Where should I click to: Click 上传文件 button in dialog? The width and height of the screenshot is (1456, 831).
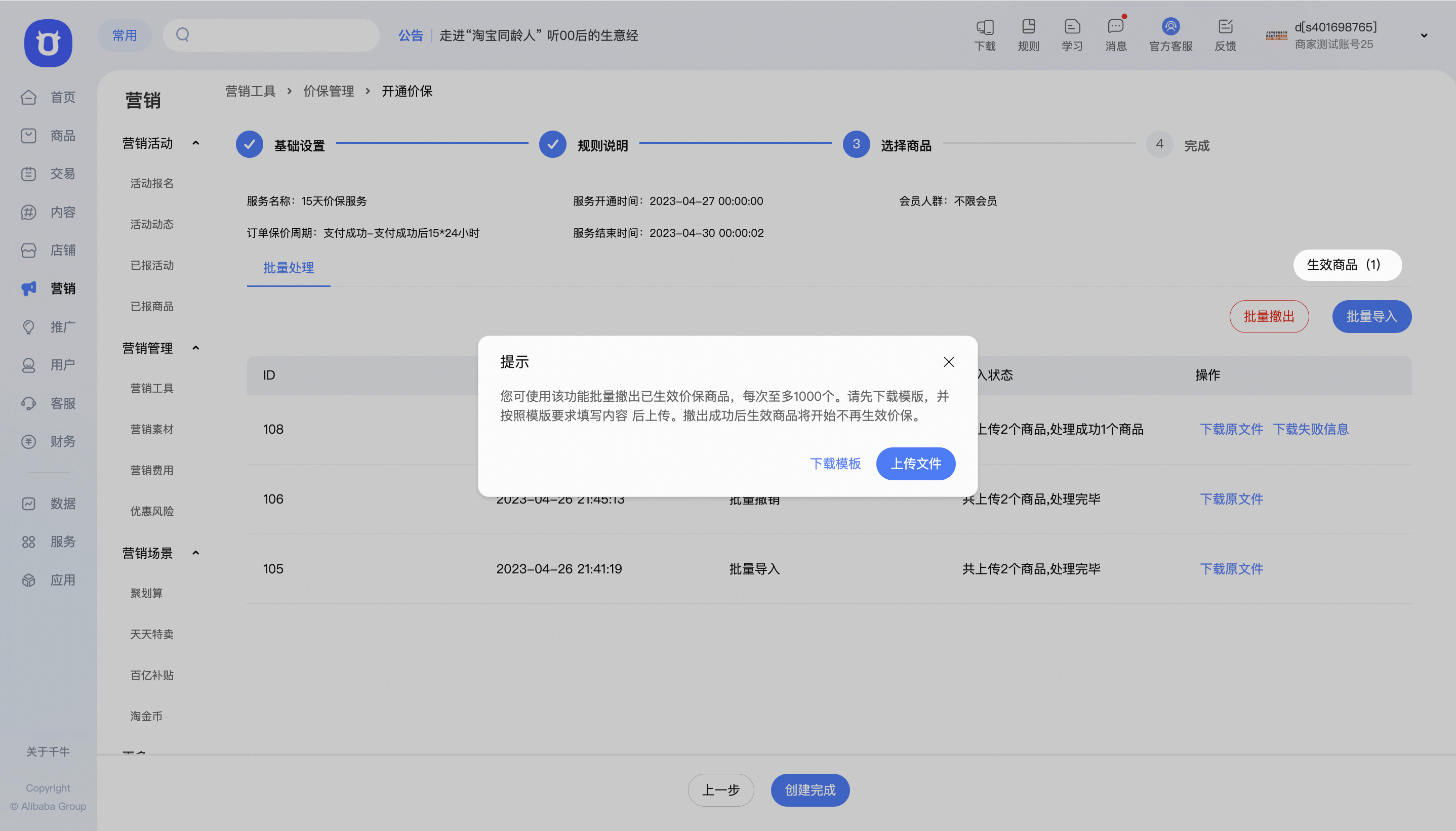[915, 464]
